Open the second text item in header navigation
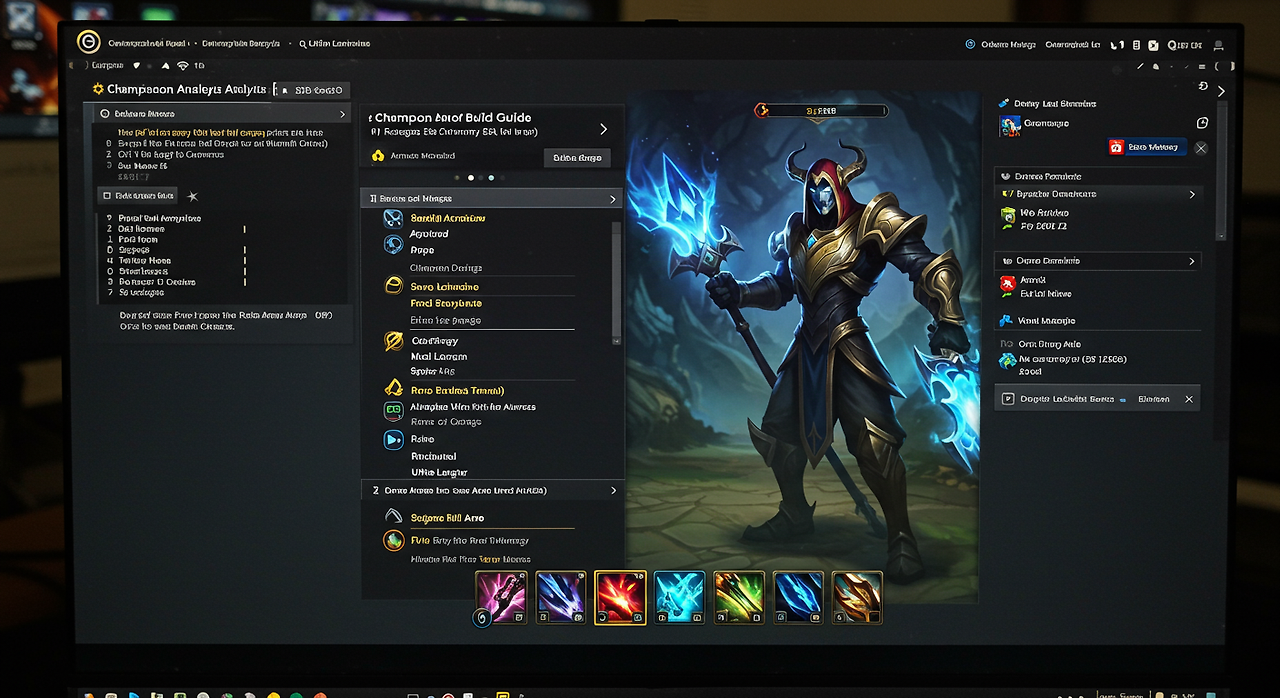The width and height of the screenshot is (1280, 698). point(241,44)
